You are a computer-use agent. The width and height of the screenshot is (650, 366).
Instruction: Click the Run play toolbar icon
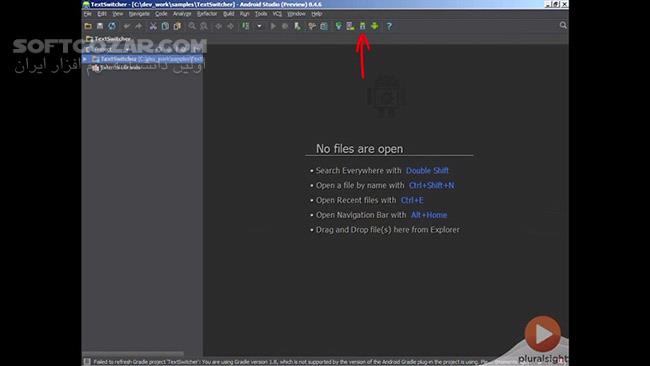click(273, 26)
